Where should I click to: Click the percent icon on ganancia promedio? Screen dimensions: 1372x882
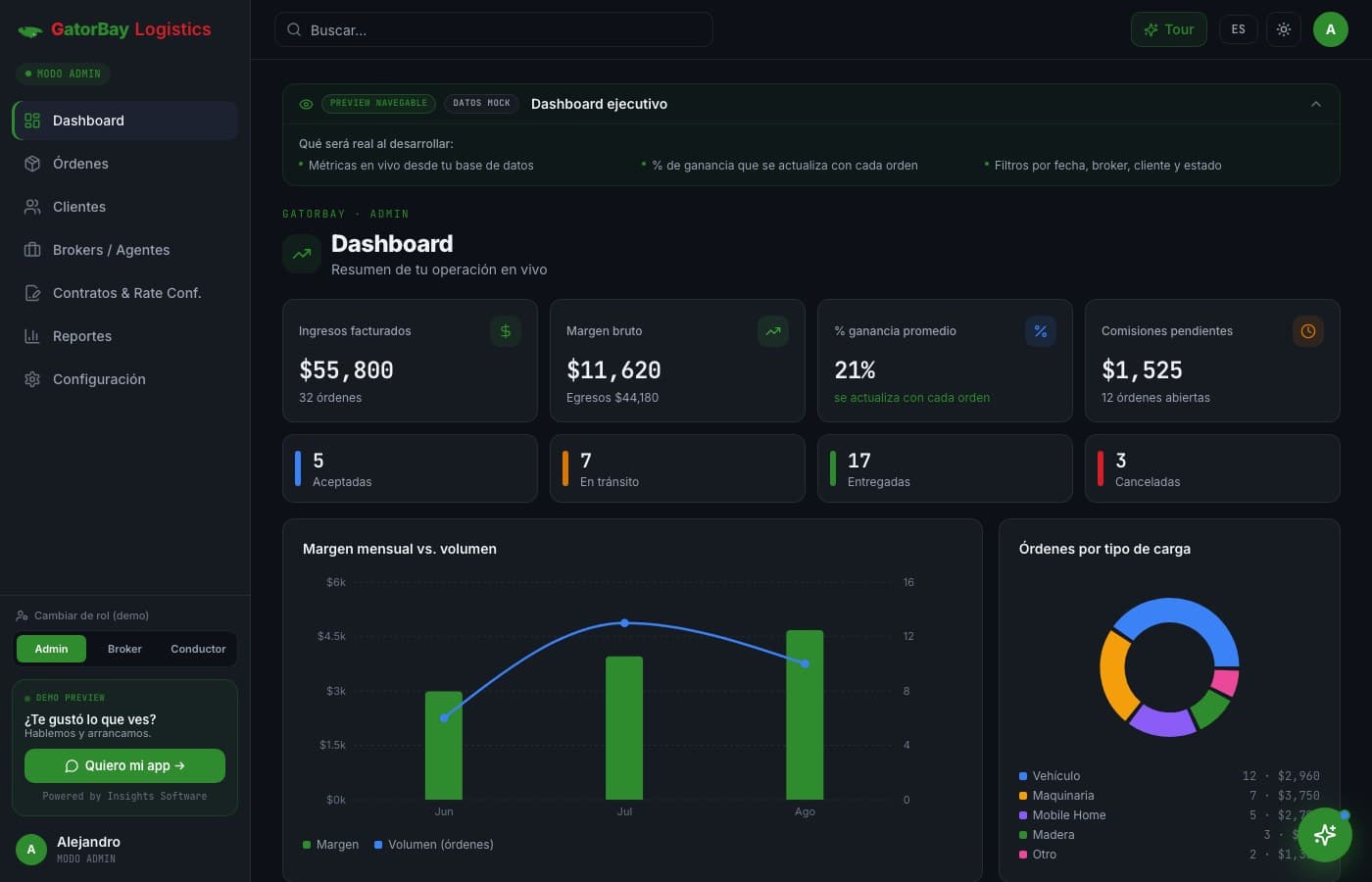pyautogui.click(x=1041, y=331)
